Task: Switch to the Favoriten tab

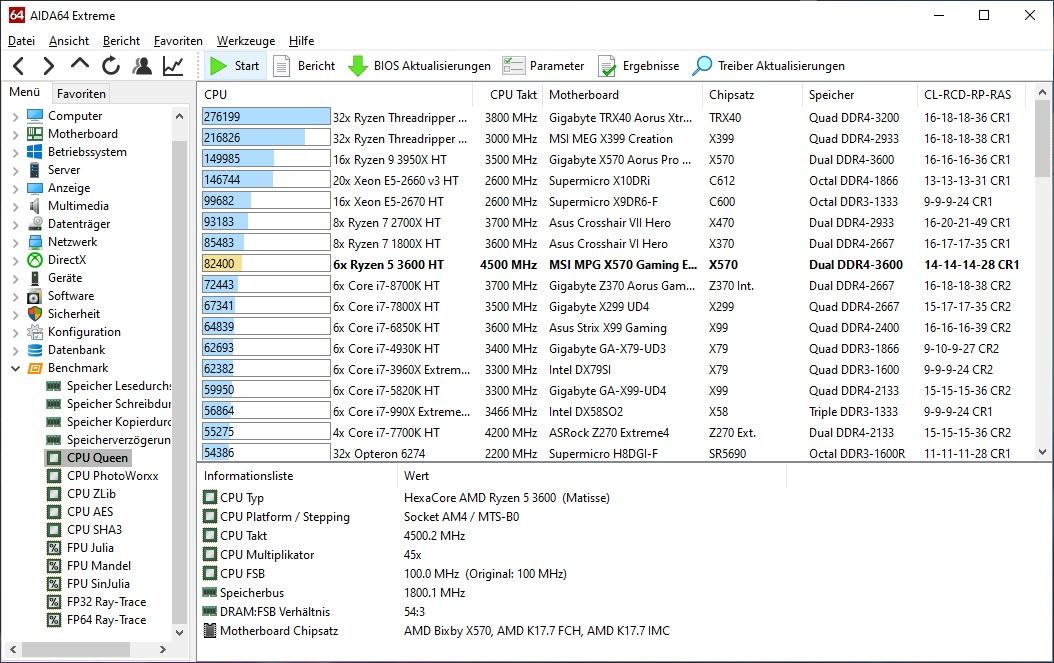Action: pos(81,93)
